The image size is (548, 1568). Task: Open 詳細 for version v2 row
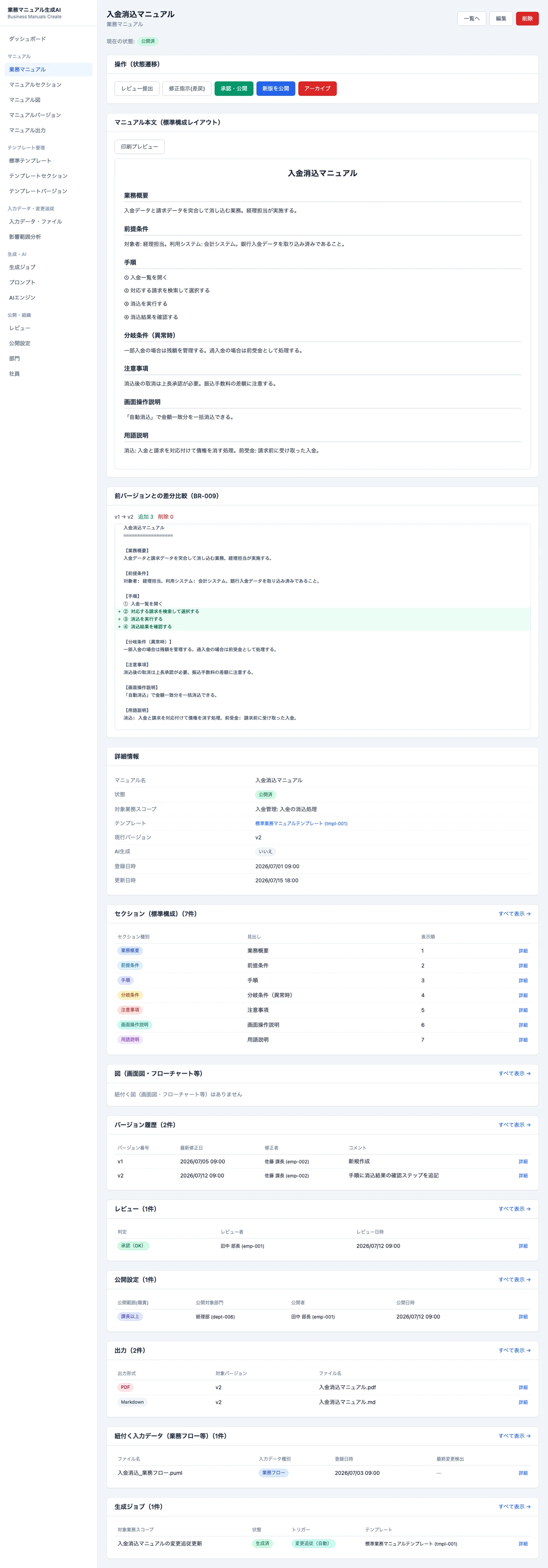pyautogui.click(x=523, y=1175)
